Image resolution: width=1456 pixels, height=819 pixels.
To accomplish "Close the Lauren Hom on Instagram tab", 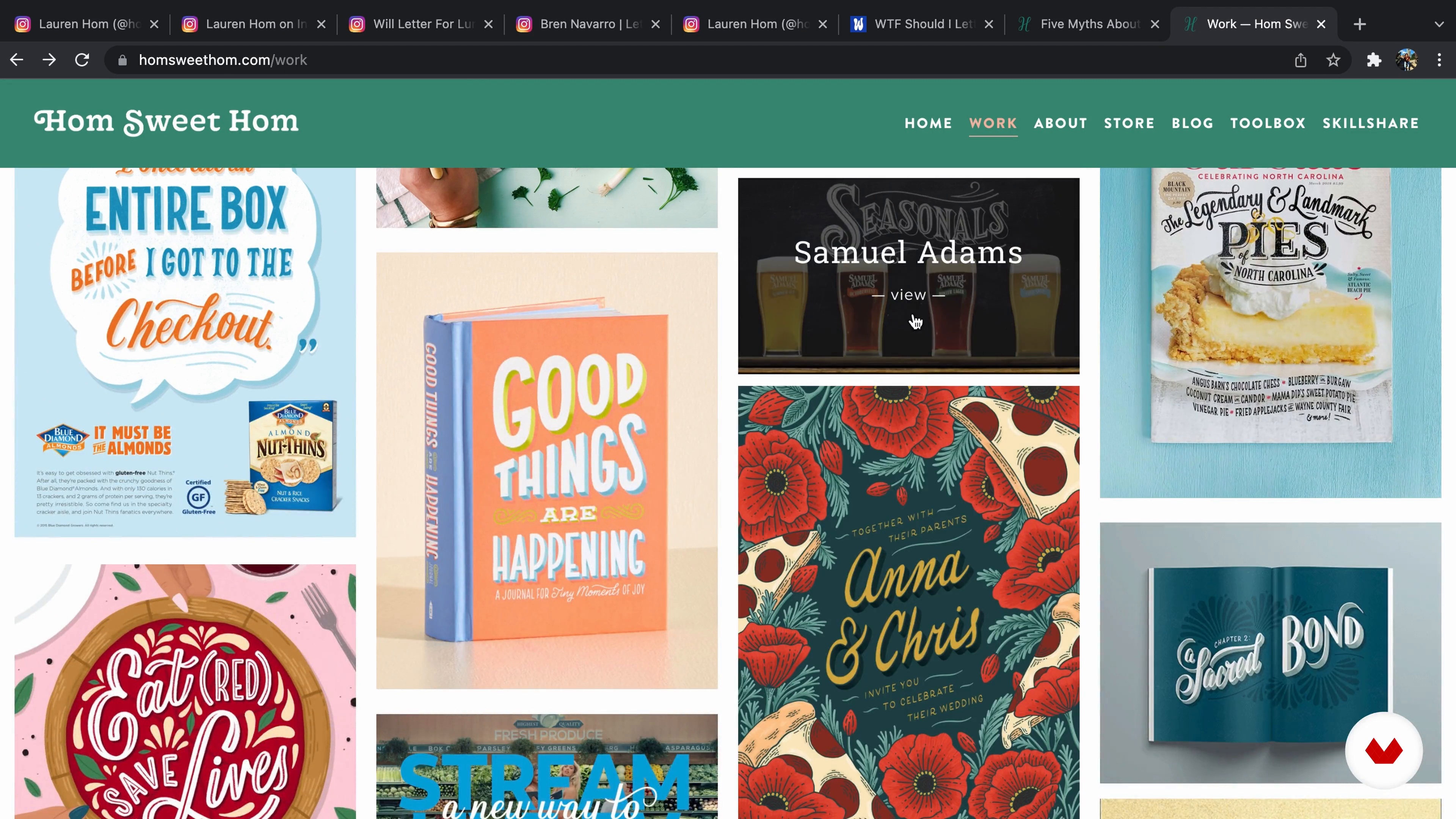I will point(321,24).
